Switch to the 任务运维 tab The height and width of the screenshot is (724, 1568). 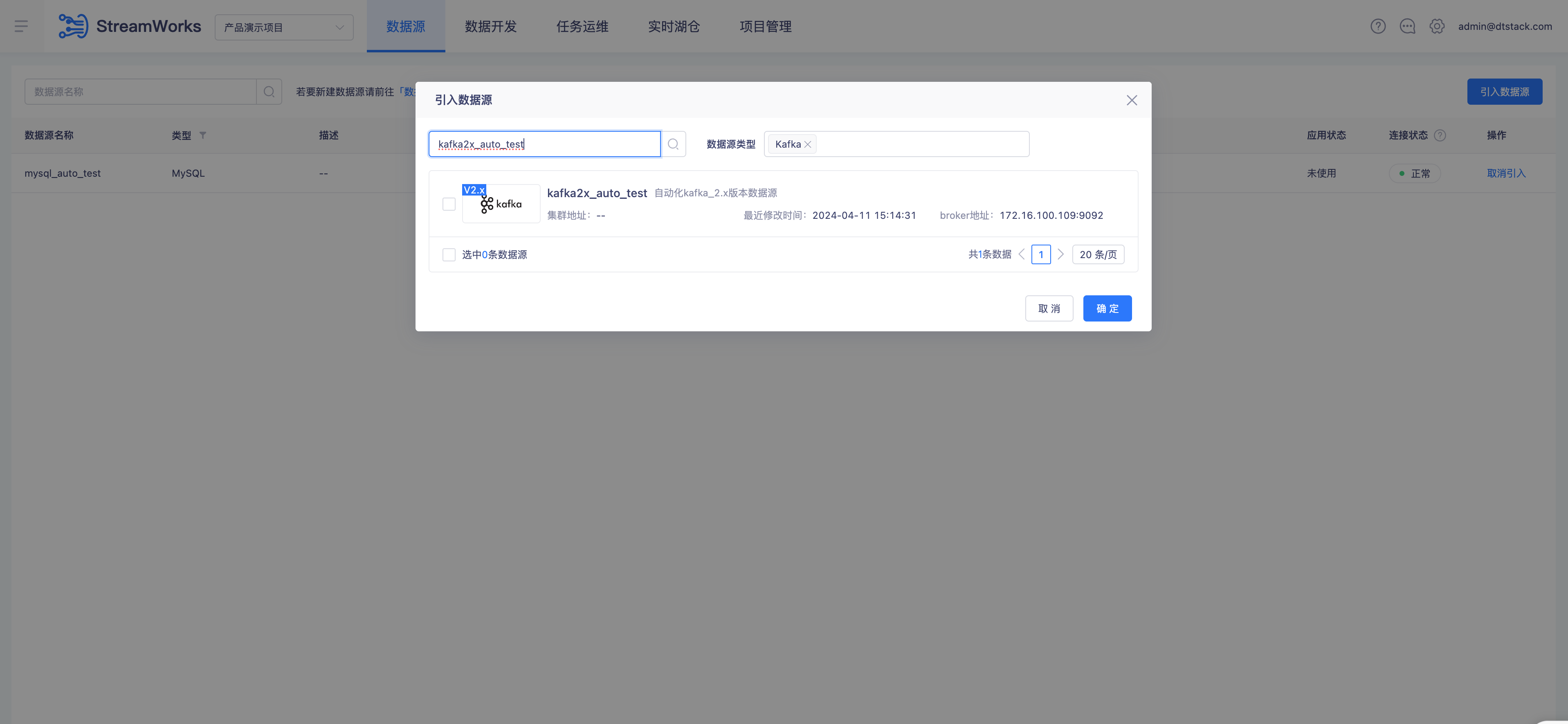pos(582,26)
